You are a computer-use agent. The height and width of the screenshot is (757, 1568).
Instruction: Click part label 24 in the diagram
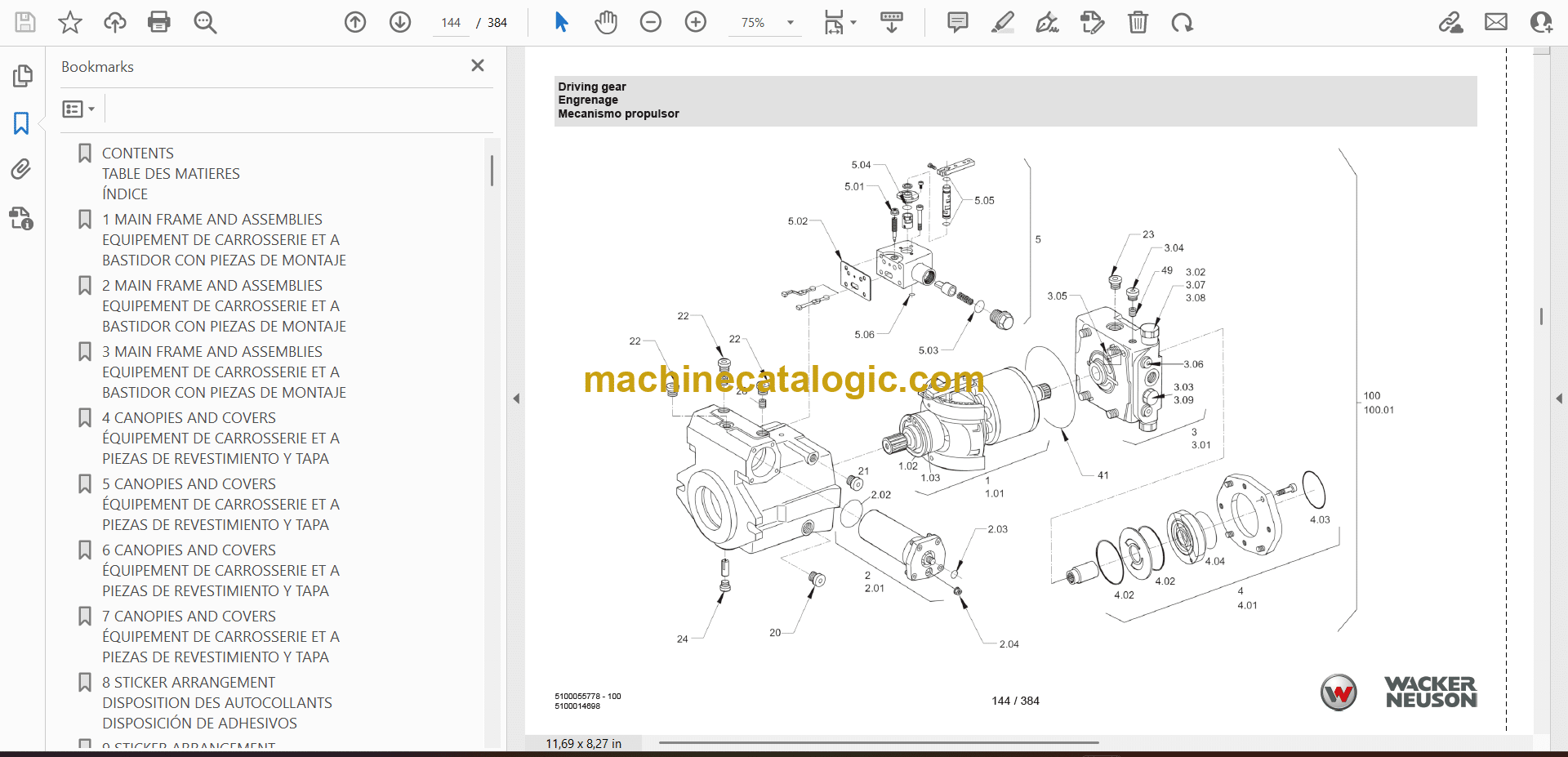coord(682,639)
